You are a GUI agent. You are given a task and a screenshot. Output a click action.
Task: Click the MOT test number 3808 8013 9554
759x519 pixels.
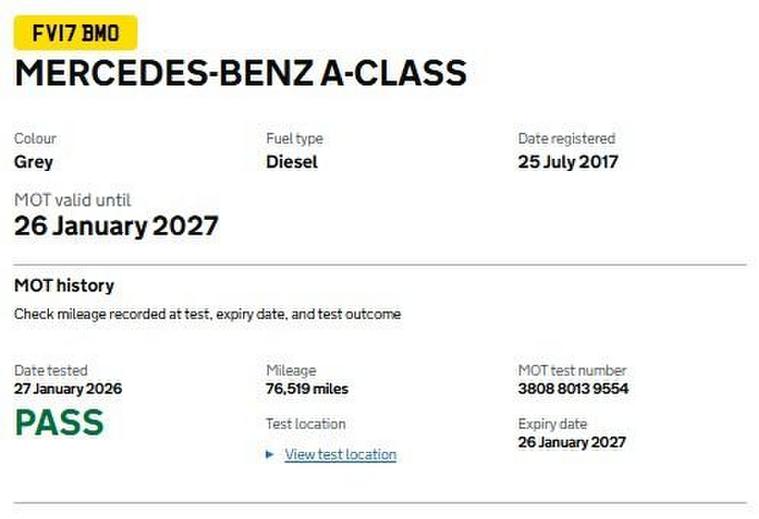pos(573,388)
